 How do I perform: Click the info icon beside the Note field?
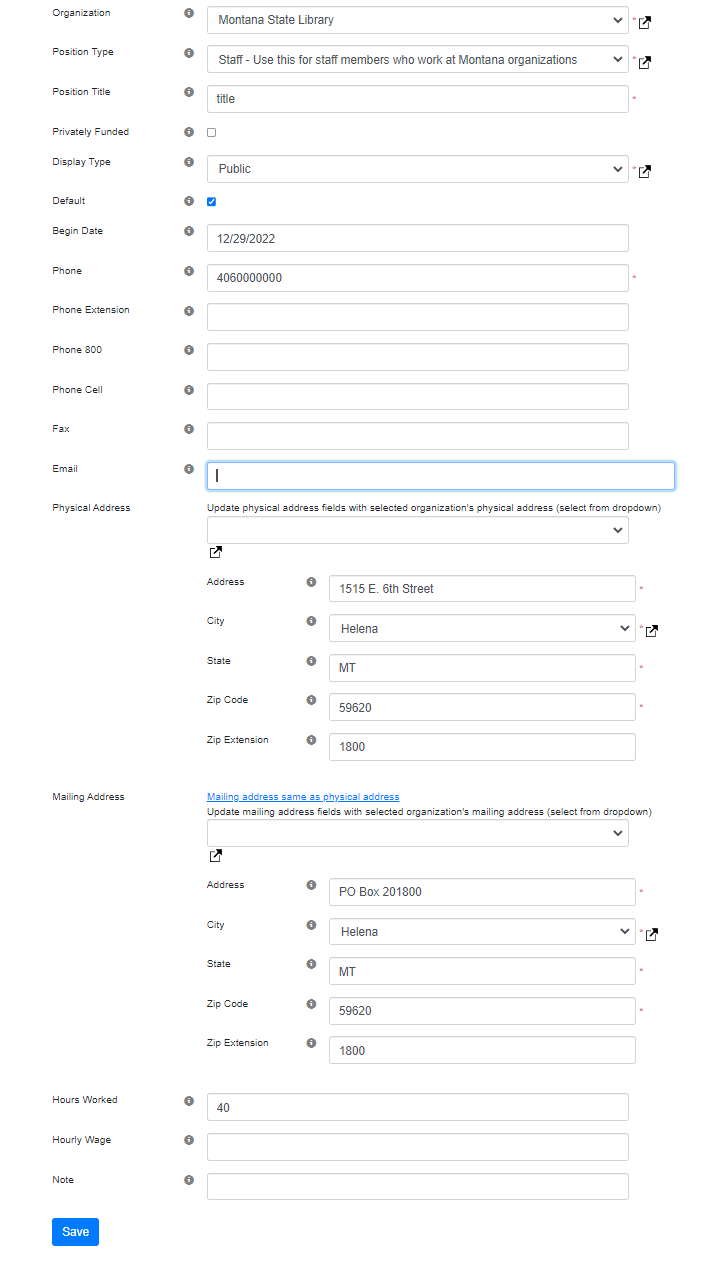[188, 1180]
